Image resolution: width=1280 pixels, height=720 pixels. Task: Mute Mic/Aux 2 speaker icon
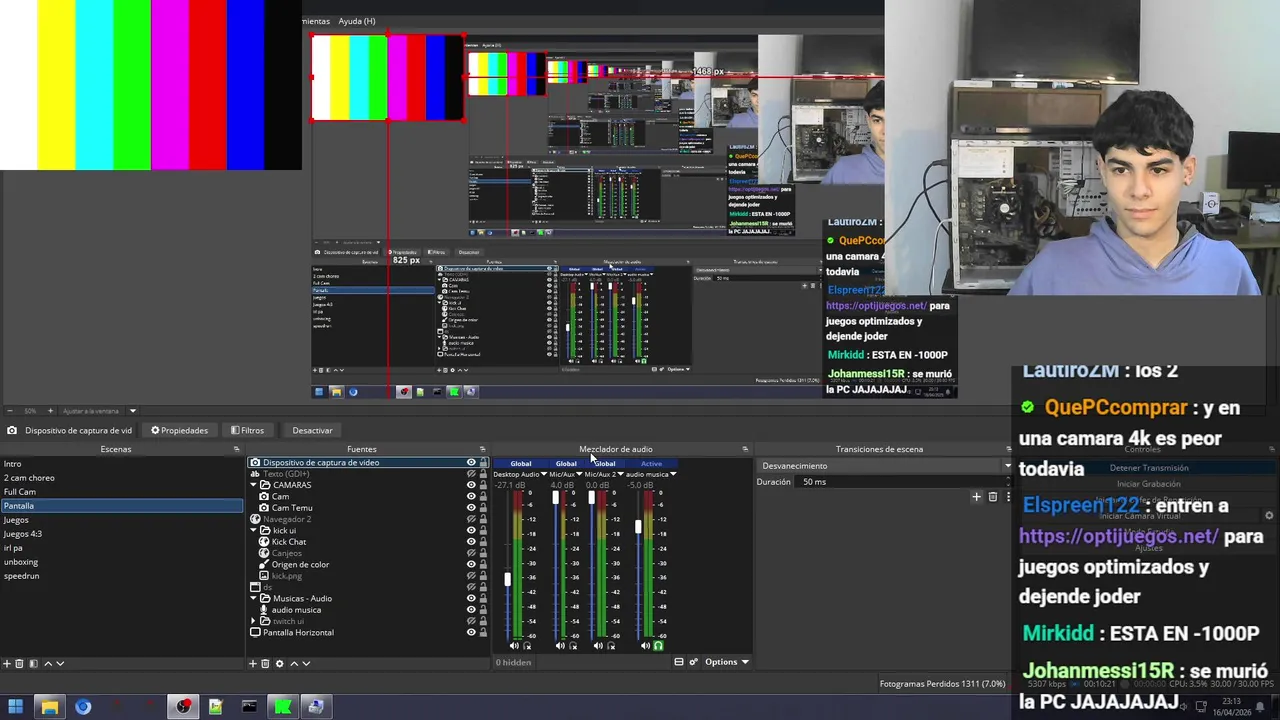[598, 646]
